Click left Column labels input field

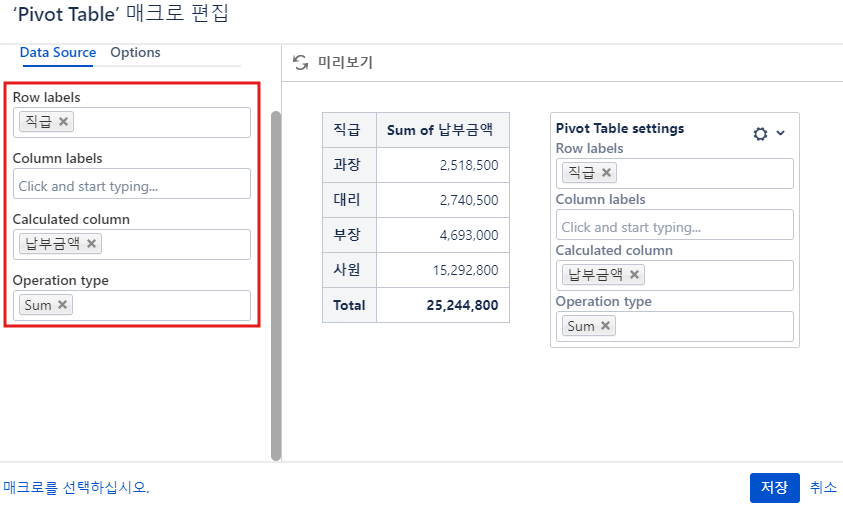[x=132, y=184]
